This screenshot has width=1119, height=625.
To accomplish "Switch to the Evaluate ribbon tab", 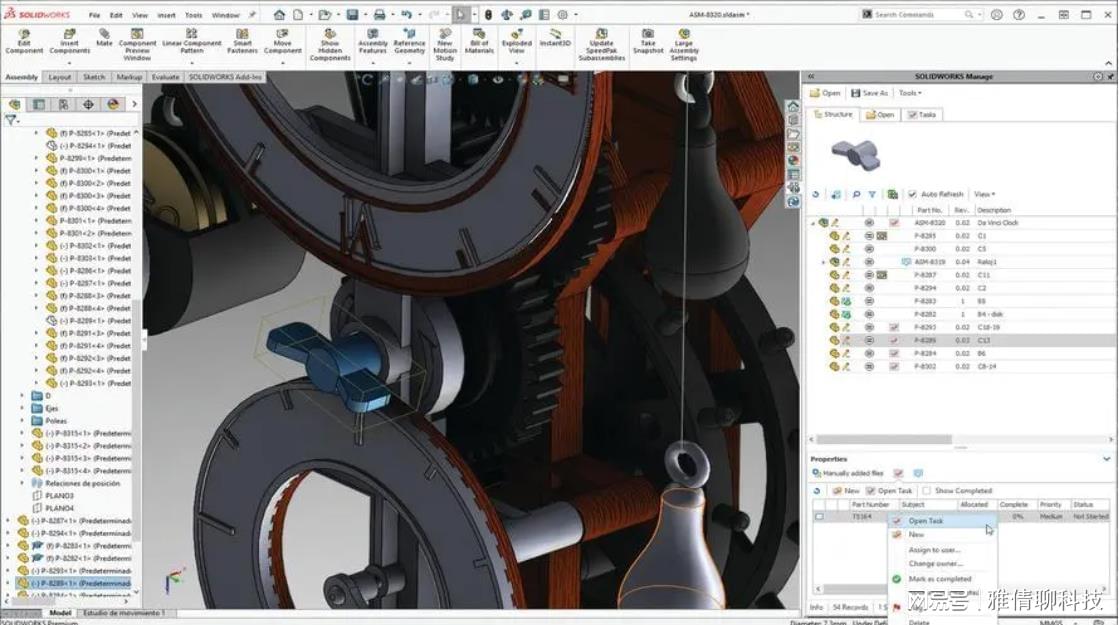I will [166, 77].
